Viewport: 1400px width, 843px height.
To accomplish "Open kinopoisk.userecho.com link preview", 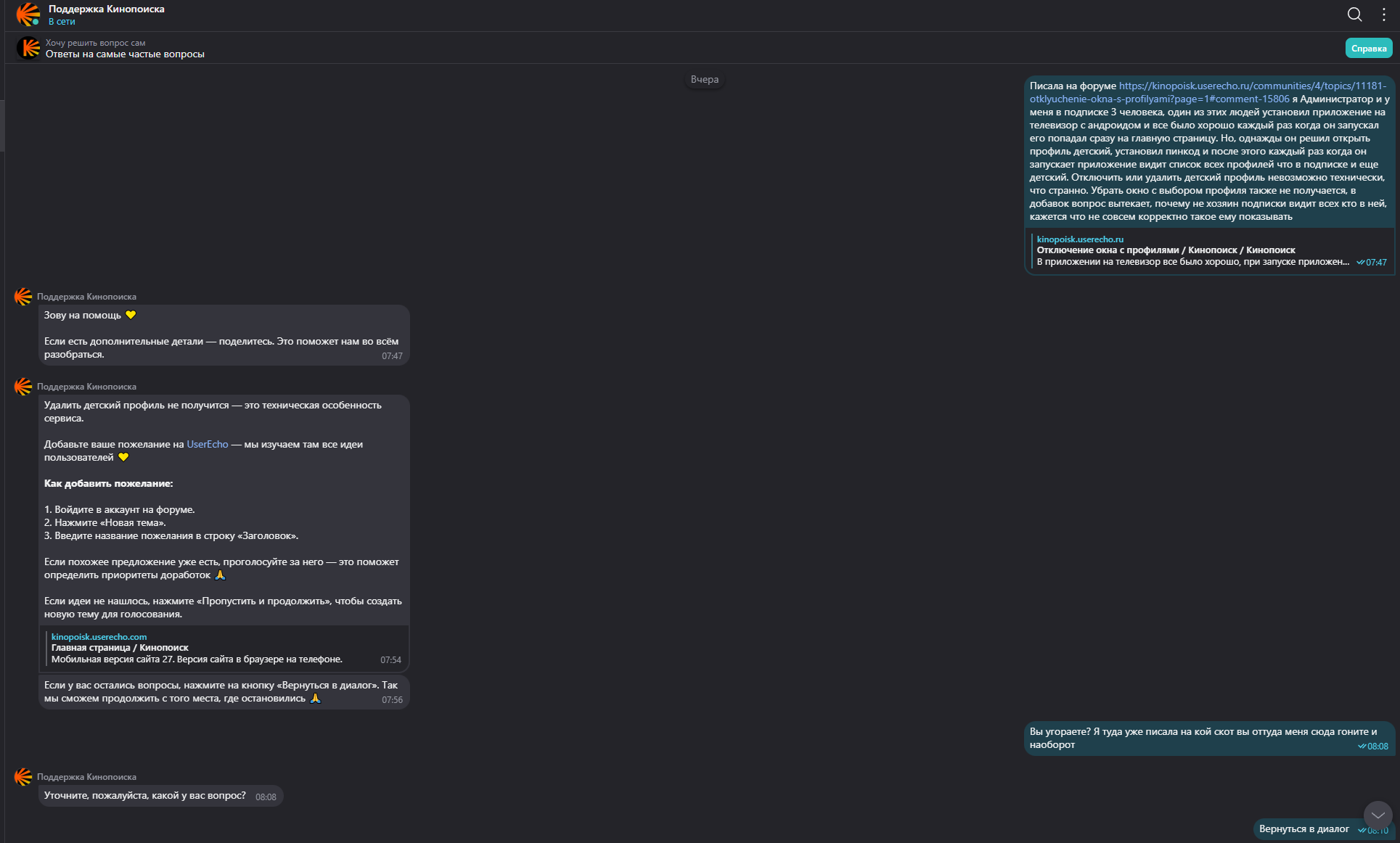I will pos(99,637).
